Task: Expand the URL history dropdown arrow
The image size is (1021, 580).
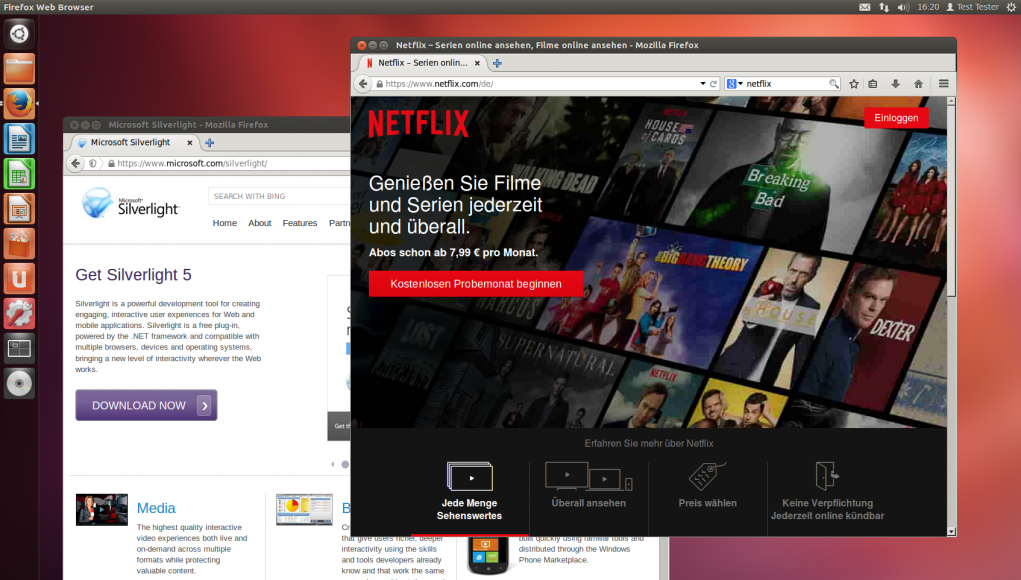Action: pyautogui.click(x=702, y=84)
